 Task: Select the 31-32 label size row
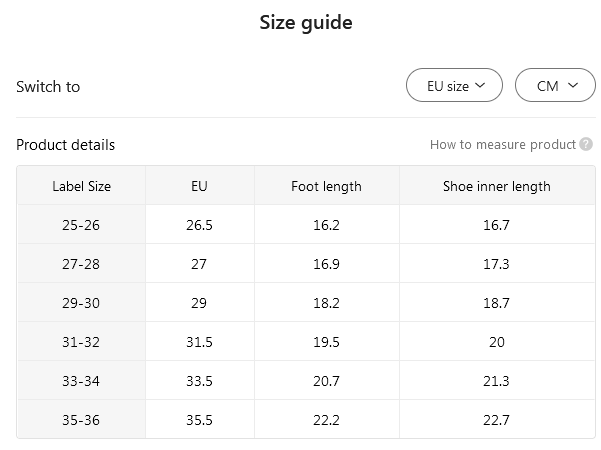click(x=81, y=342)
